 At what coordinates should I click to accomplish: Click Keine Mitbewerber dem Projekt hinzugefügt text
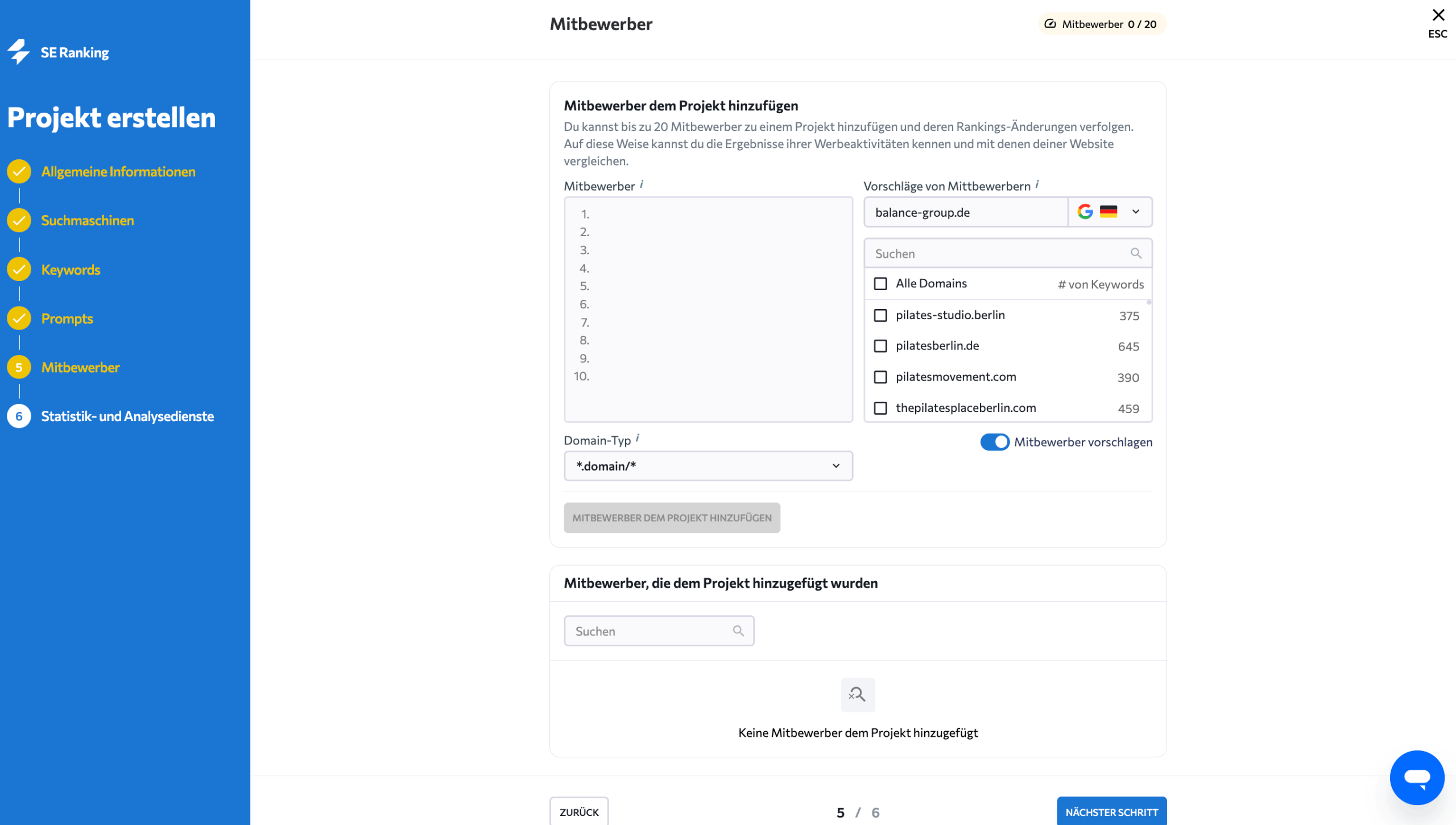[x=858, y=733]
